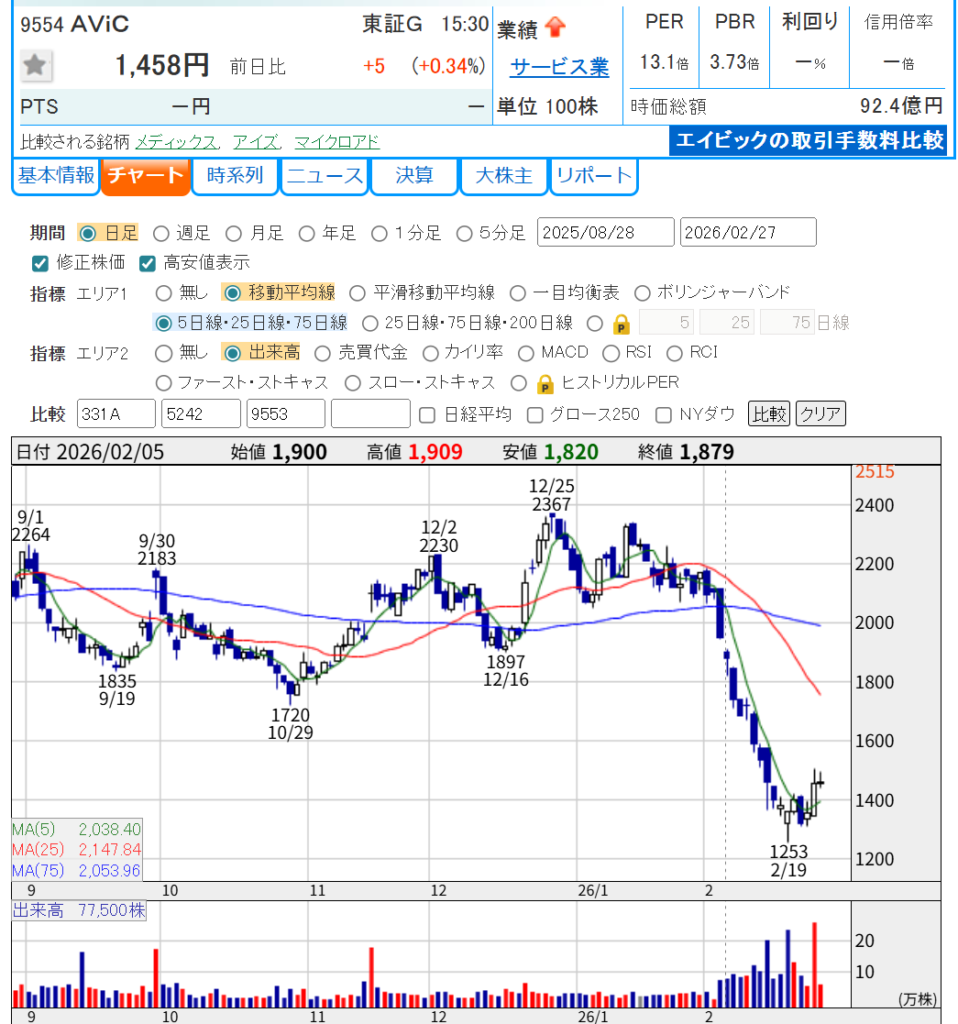Click the red 業績 up-arrow icon
The image size is (958, 1024).
pos(556,28)
